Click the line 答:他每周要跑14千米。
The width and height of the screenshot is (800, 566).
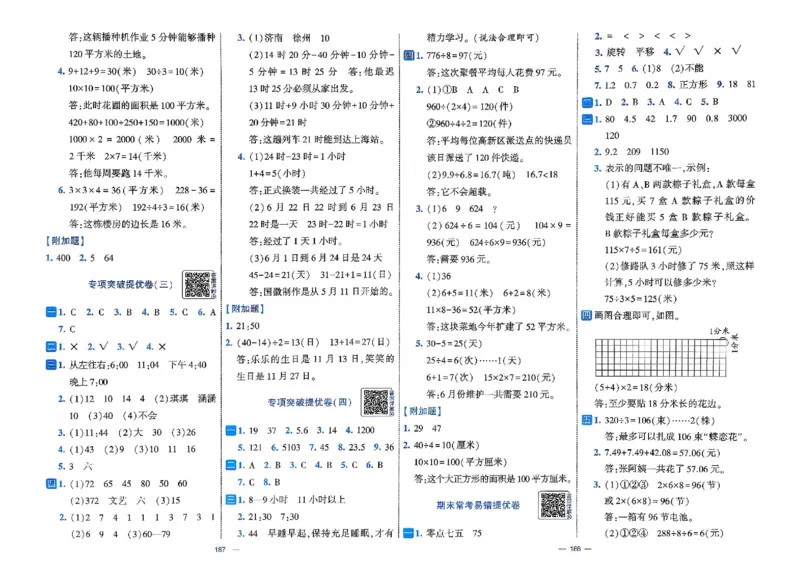pyautogui.click(x=119, y=173)
